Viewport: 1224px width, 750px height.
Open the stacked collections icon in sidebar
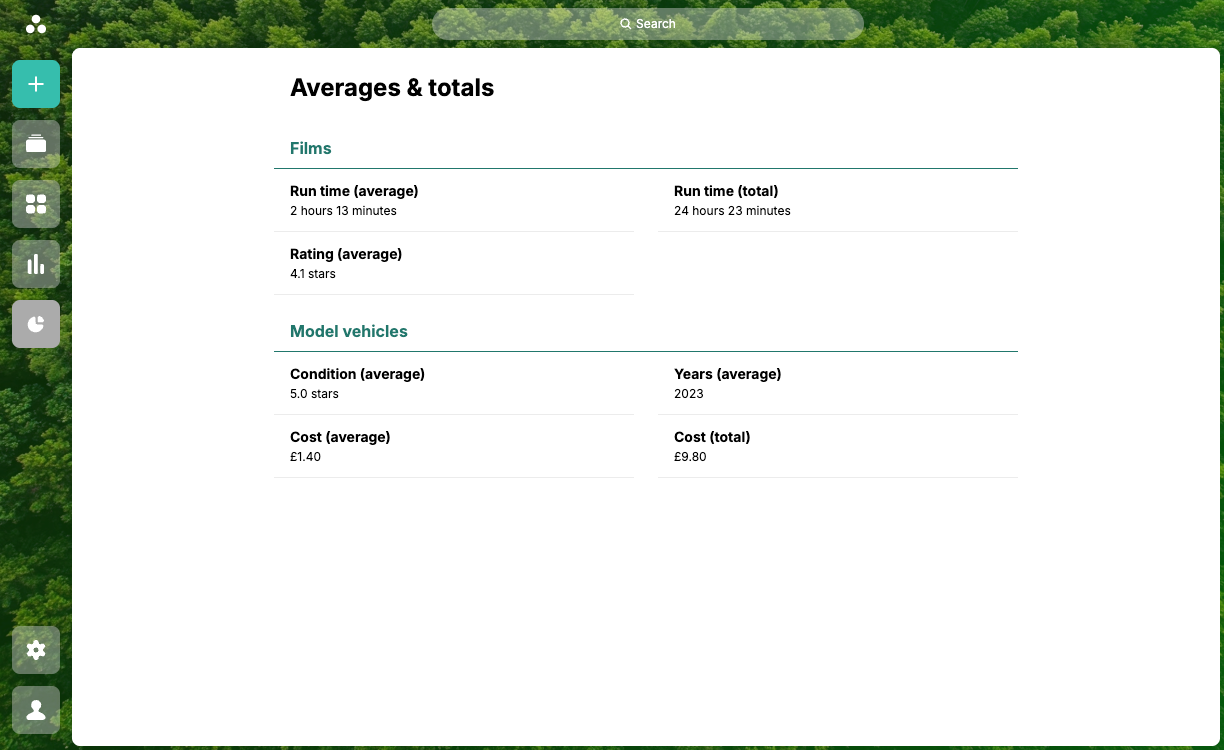coord(36,144)
